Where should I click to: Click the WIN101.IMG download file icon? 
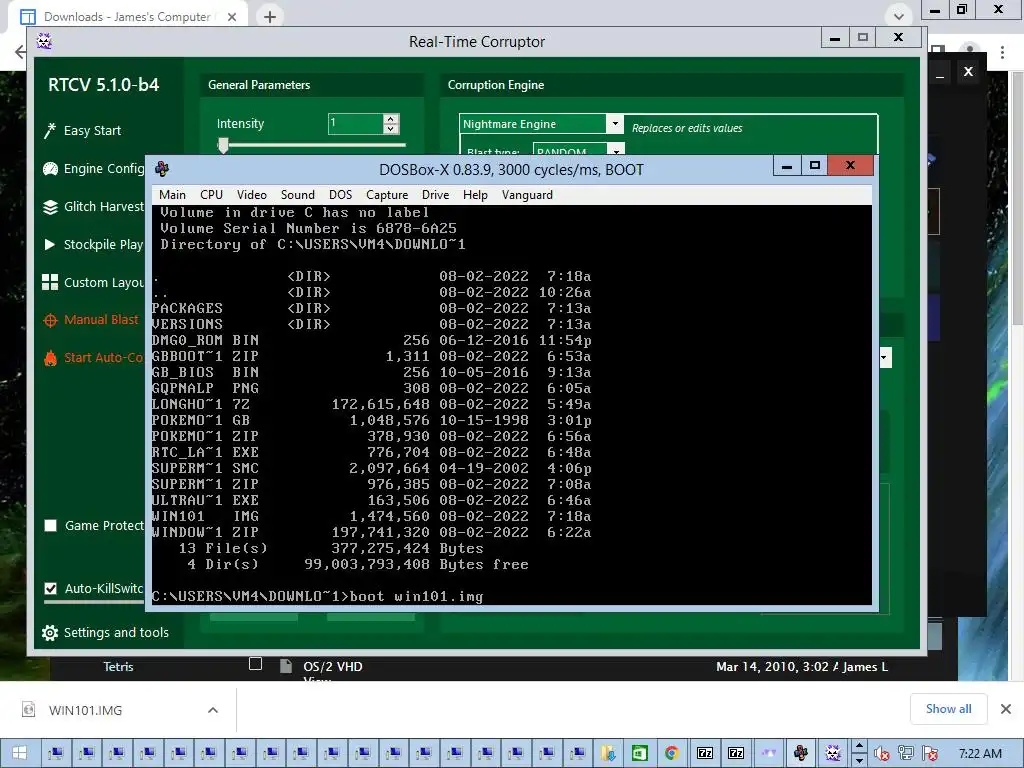pos(28,709)
